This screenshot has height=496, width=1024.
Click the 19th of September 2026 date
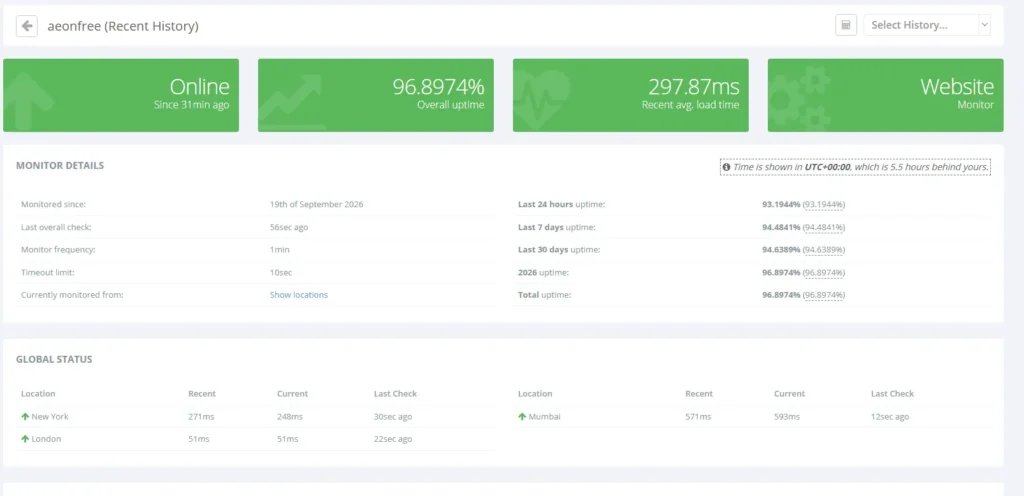(317, 204)
